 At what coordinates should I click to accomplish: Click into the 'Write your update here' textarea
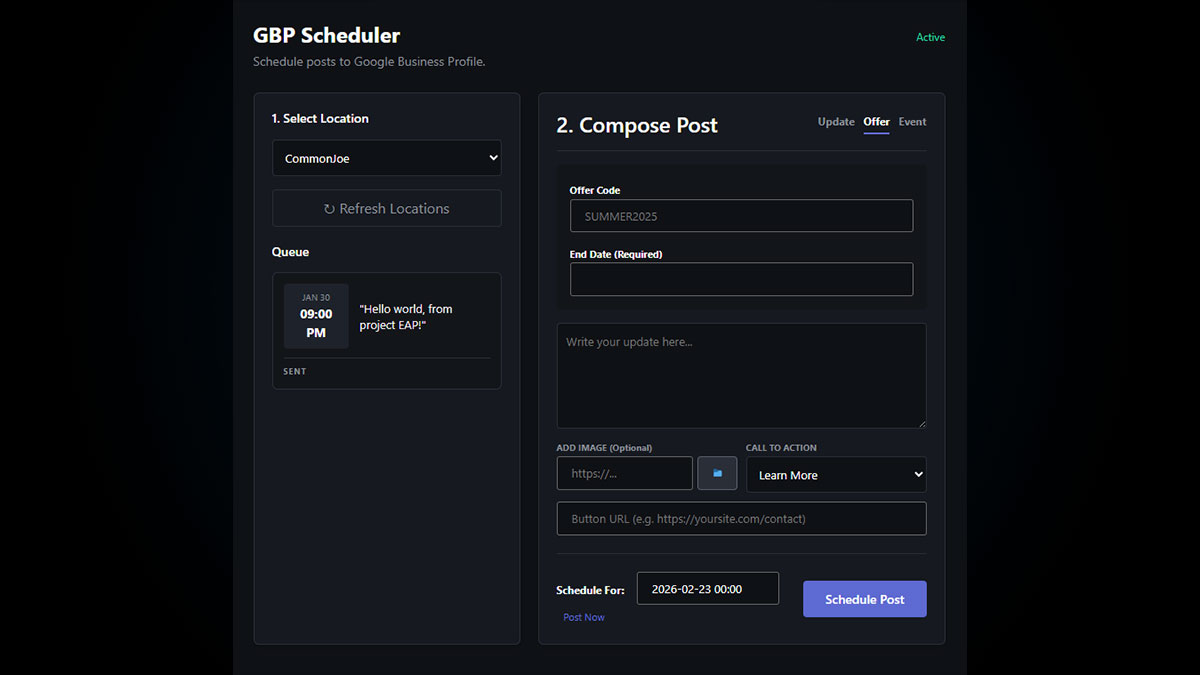[x=741, y=375]
